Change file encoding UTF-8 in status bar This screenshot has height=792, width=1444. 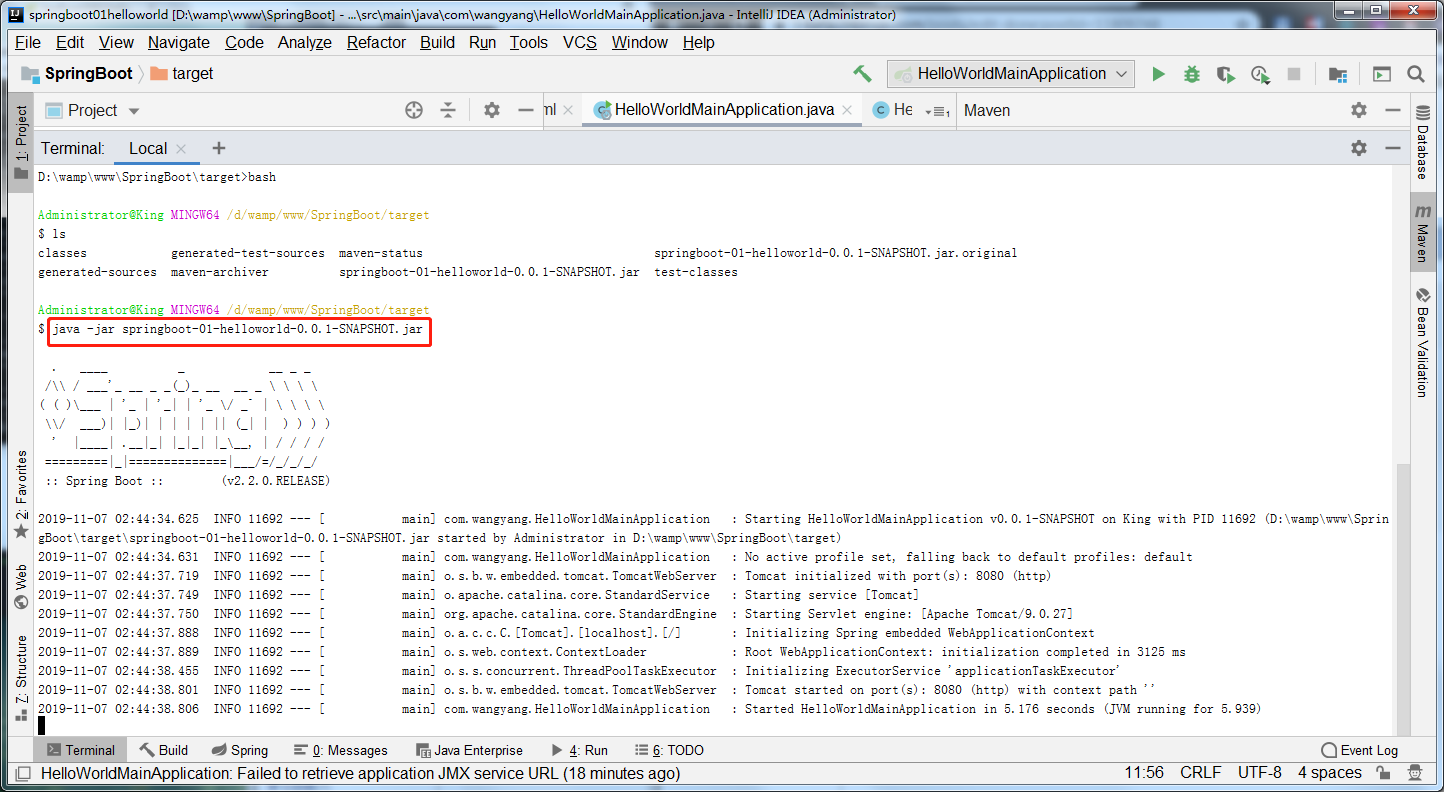1259,773
